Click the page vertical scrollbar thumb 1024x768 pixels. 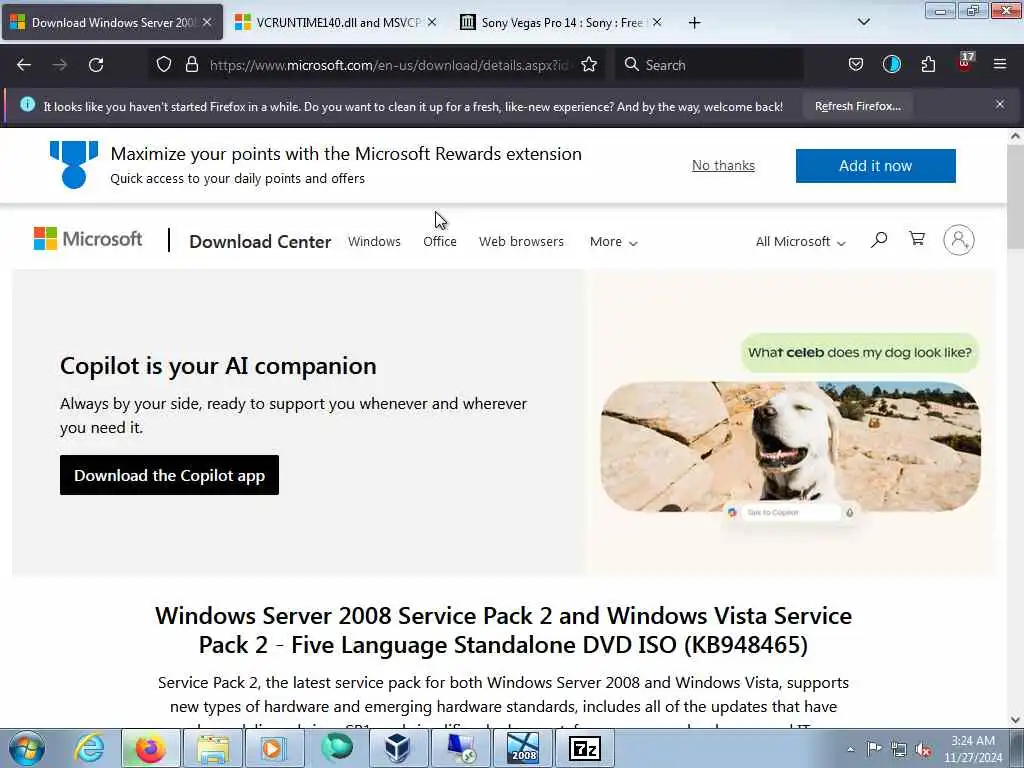coord(1015,196)
